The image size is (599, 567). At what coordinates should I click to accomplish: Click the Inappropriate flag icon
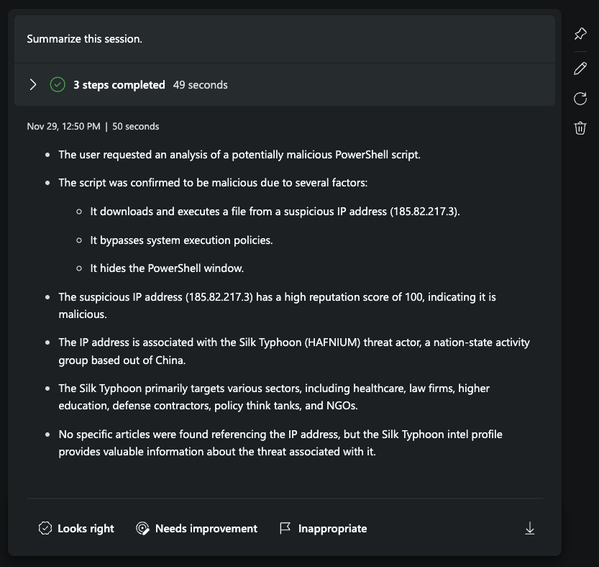[285, 528]
